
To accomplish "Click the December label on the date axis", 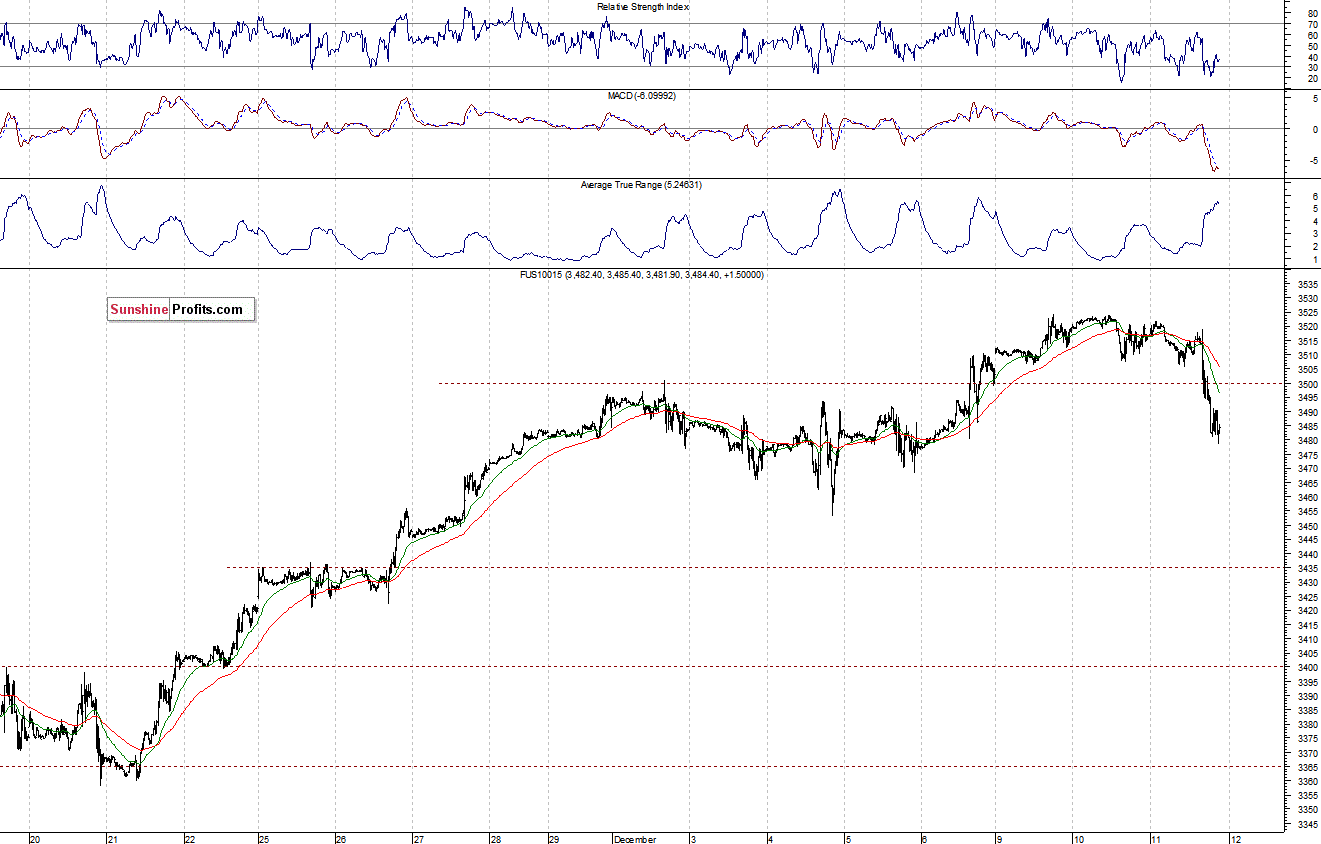I will point(635,840).
